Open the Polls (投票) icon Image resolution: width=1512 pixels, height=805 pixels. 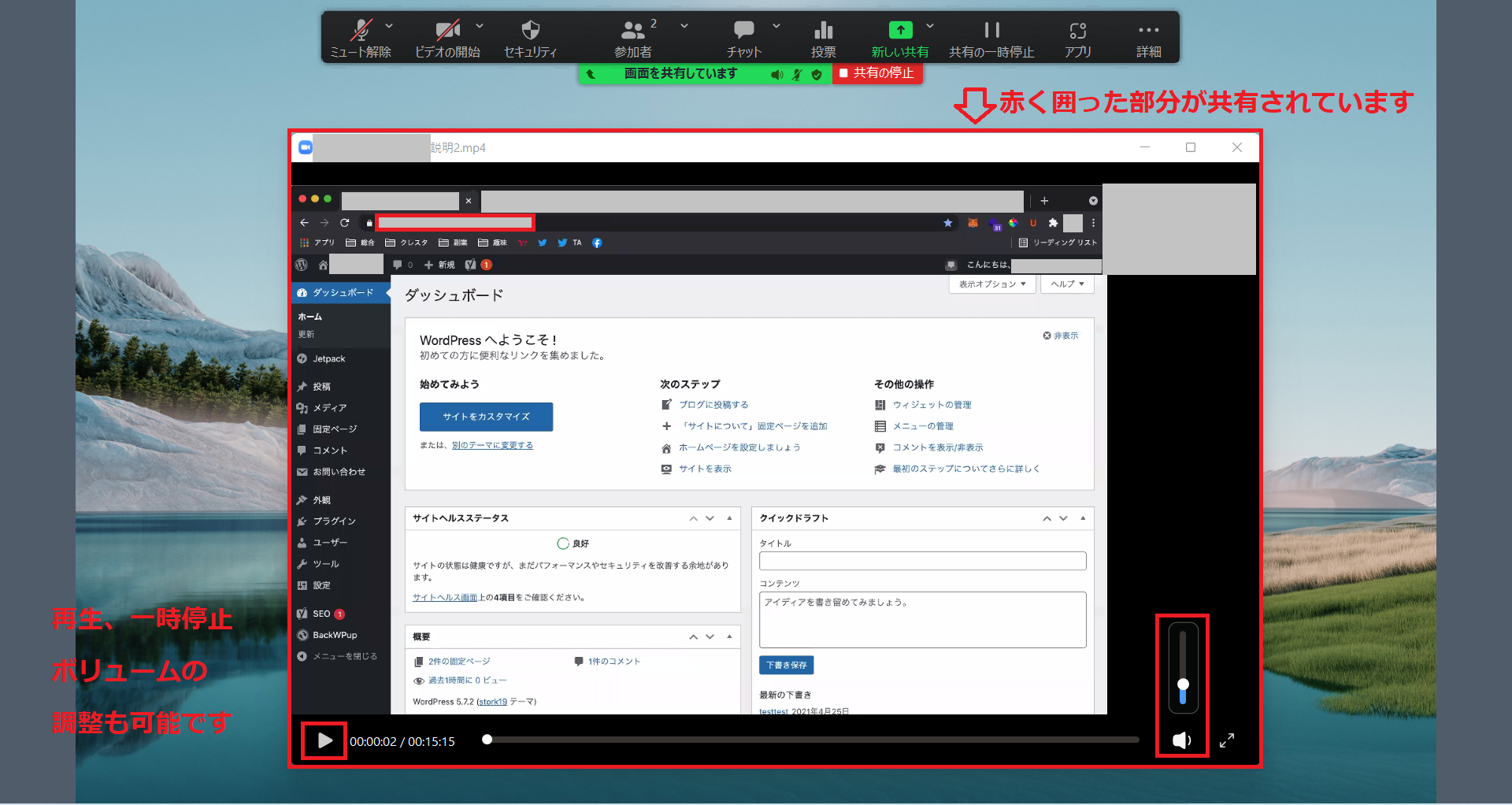[823, 32]
